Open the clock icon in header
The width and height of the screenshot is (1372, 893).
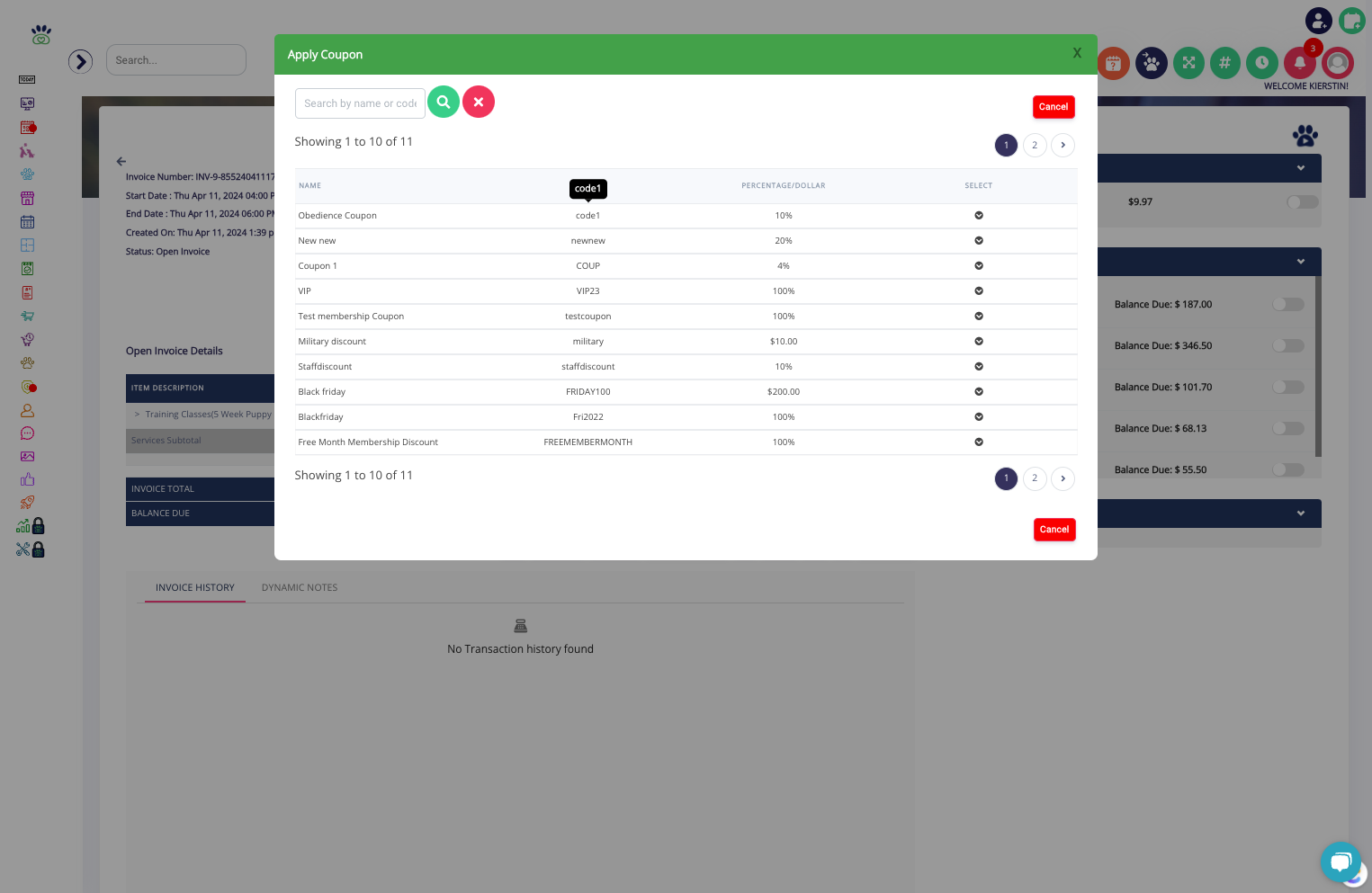click(1262, 63)
